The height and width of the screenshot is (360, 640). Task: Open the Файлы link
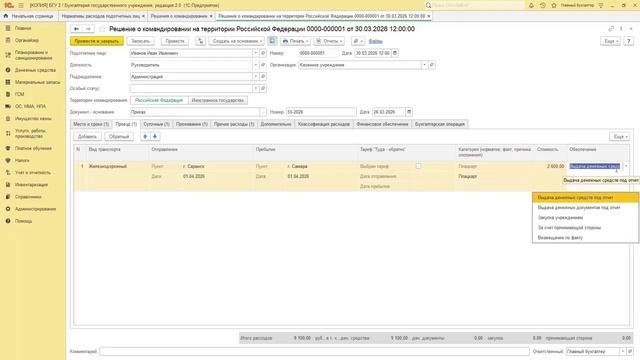pyautogui.click(x=376, y=41)
